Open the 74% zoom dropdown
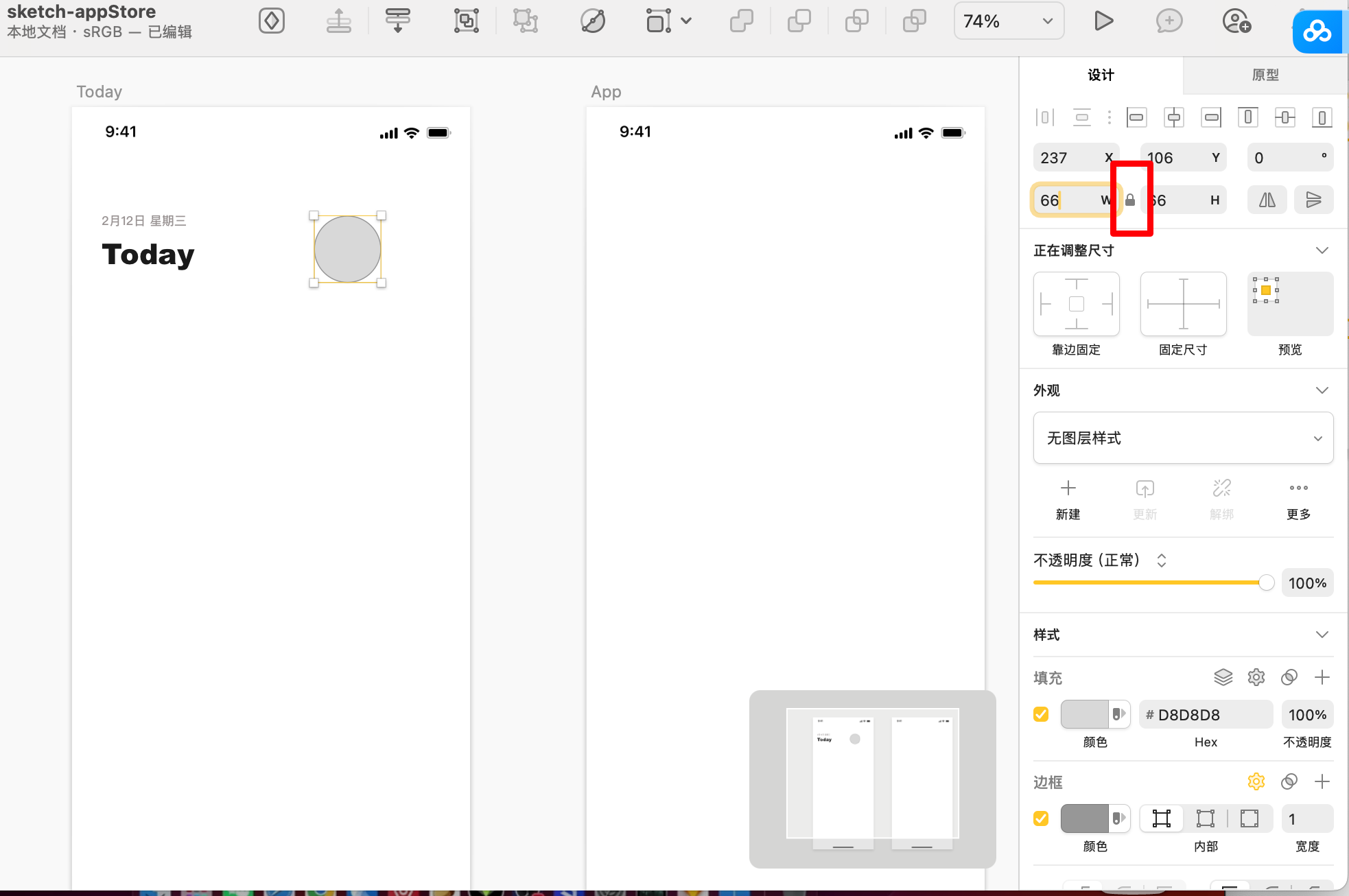This screenshot has width=1349, height=896. (1009, 21)
